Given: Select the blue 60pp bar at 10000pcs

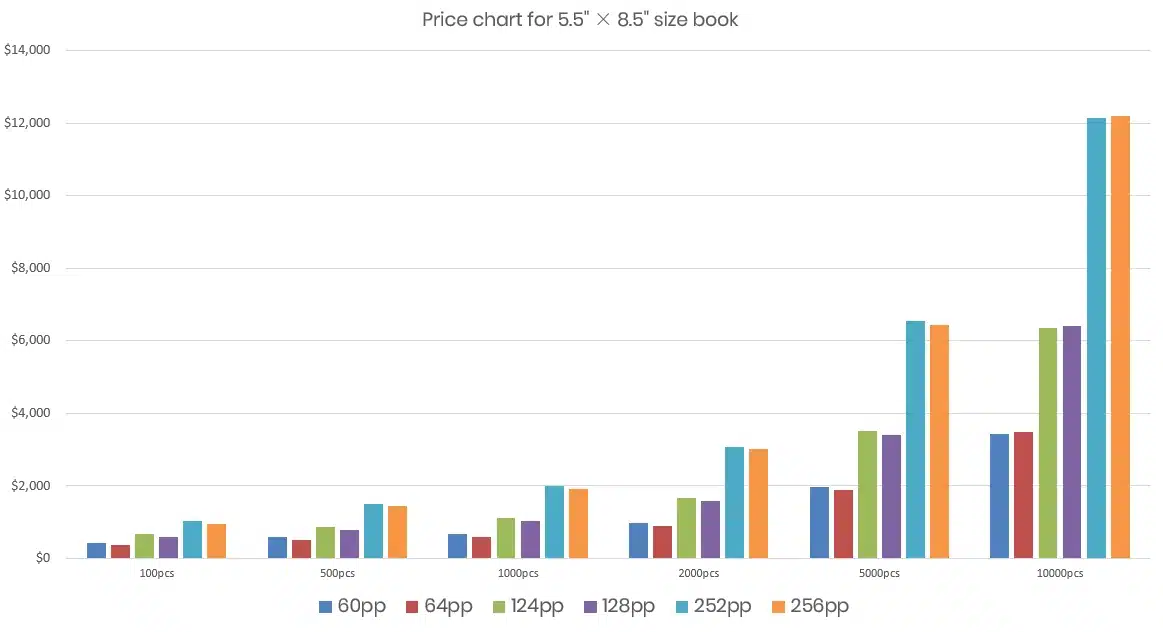Looking at the screenshot, I should tap(999, 496).
